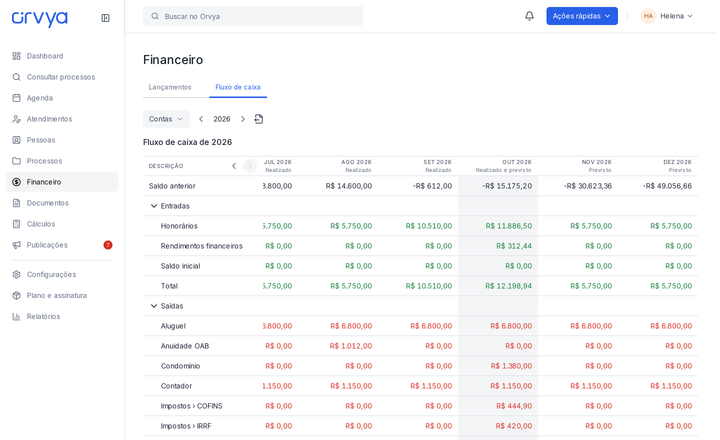Open Processos page
This screenshot has height=440, width=720.
[62, 161]
